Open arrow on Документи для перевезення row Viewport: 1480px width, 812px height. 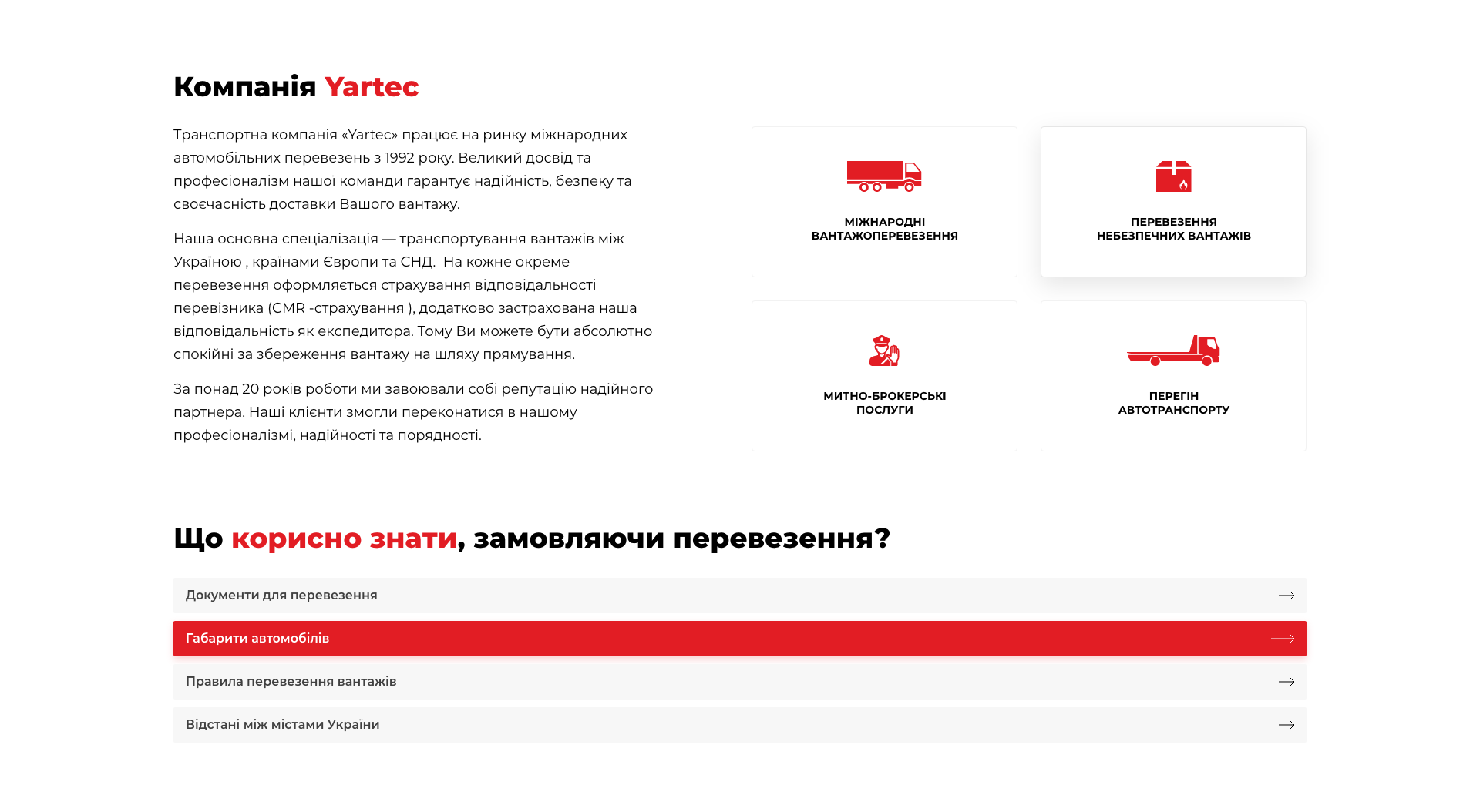1287,596
